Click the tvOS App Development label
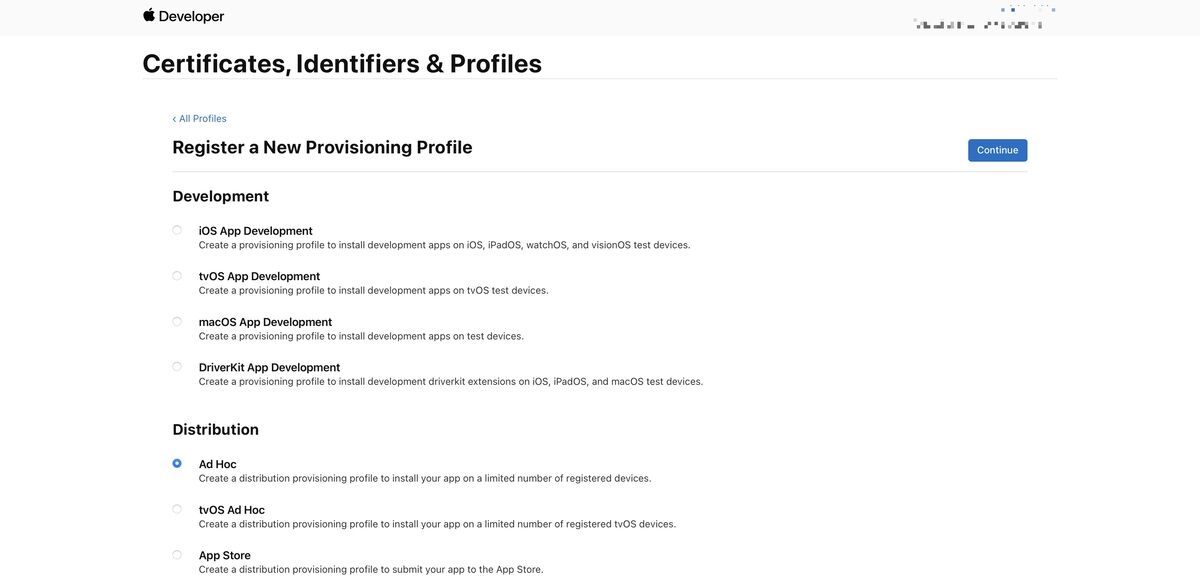The width and height of the screenshot is (1200, 584). [259, 276]
